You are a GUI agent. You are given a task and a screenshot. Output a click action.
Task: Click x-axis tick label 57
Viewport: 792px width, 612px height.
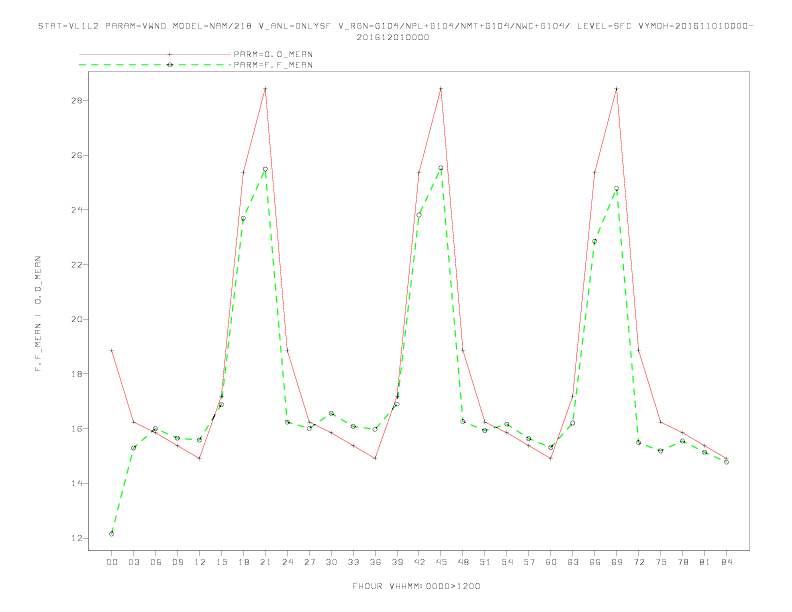529,562
